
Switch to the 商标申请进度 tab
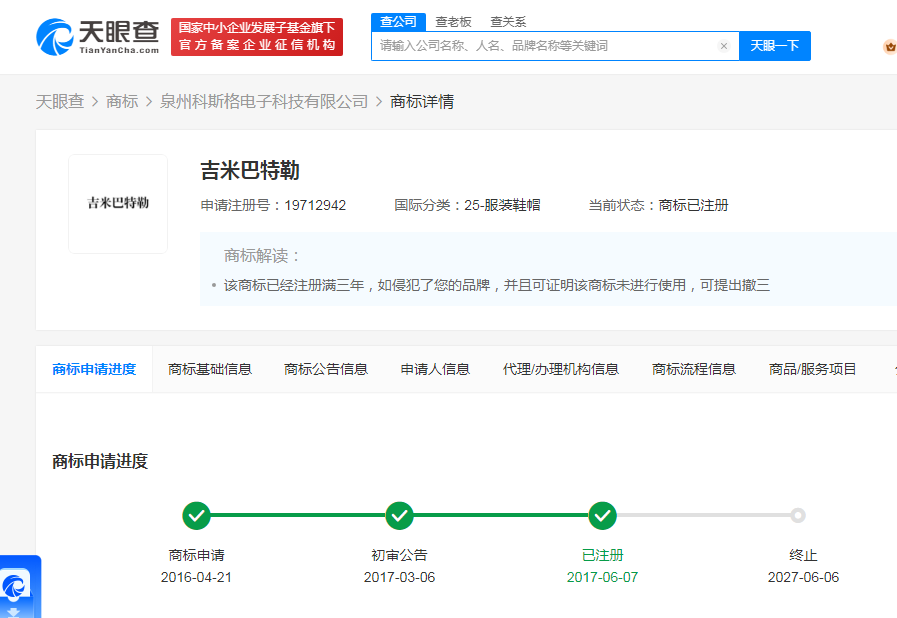coord(94,370)
